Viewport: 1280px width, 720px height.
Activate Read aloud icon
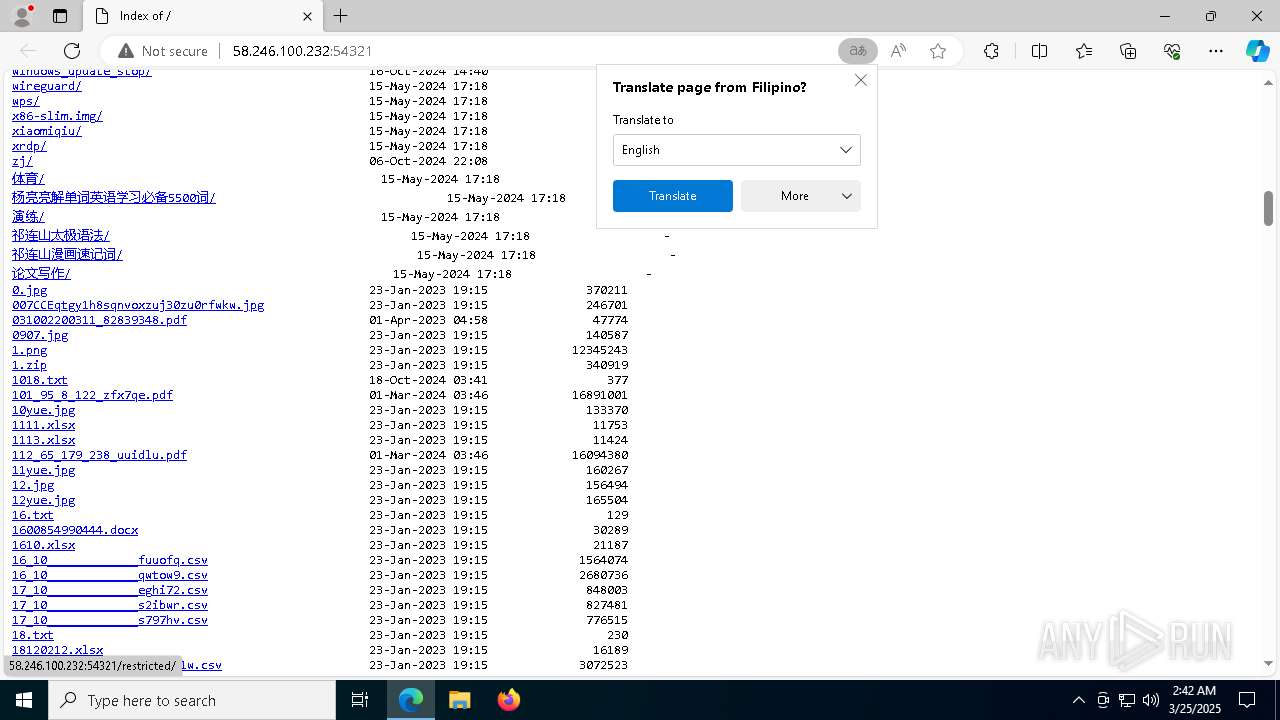898,51
